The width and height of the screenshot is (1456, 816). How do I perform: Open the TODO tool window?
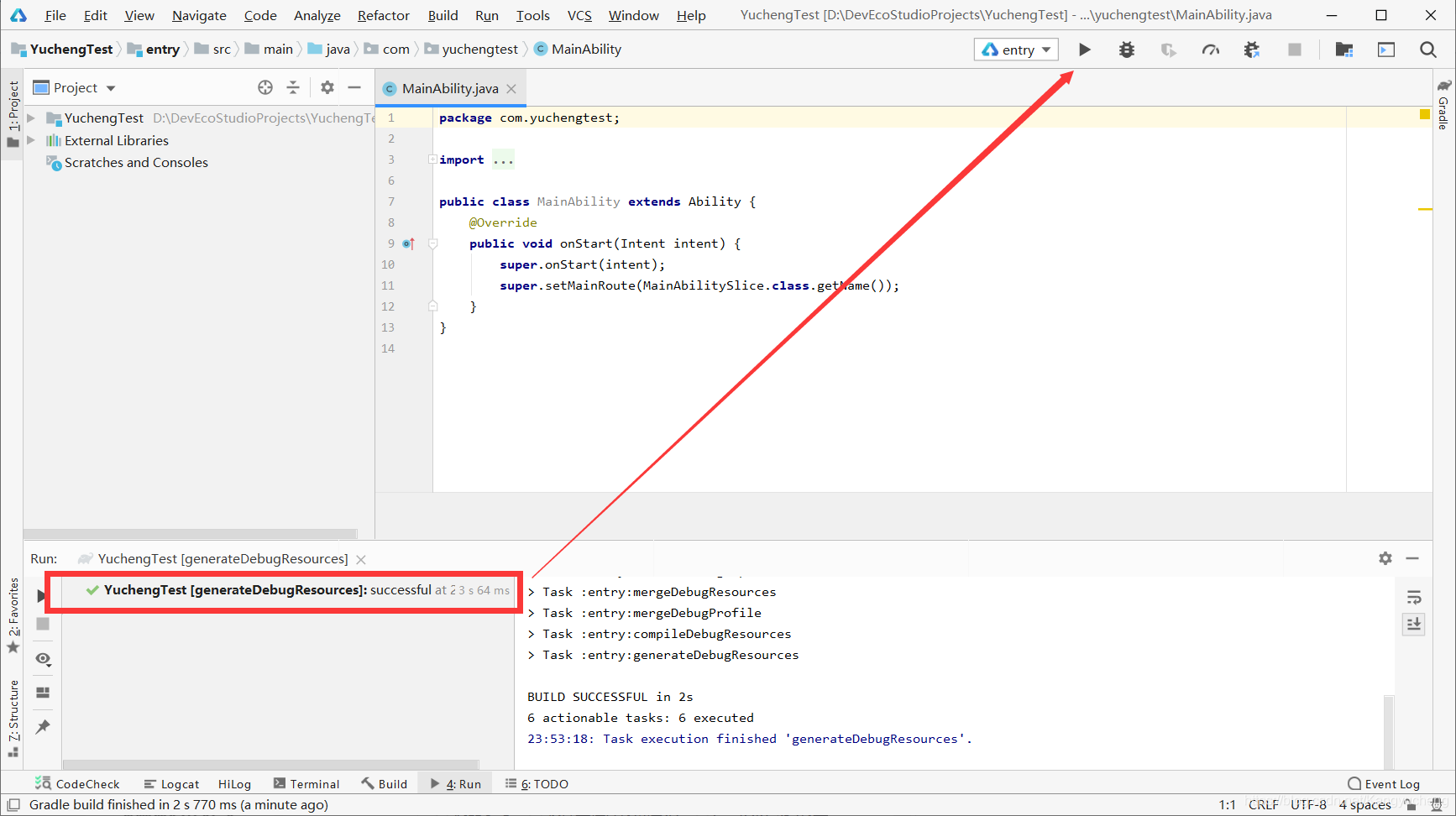(537, 783)
